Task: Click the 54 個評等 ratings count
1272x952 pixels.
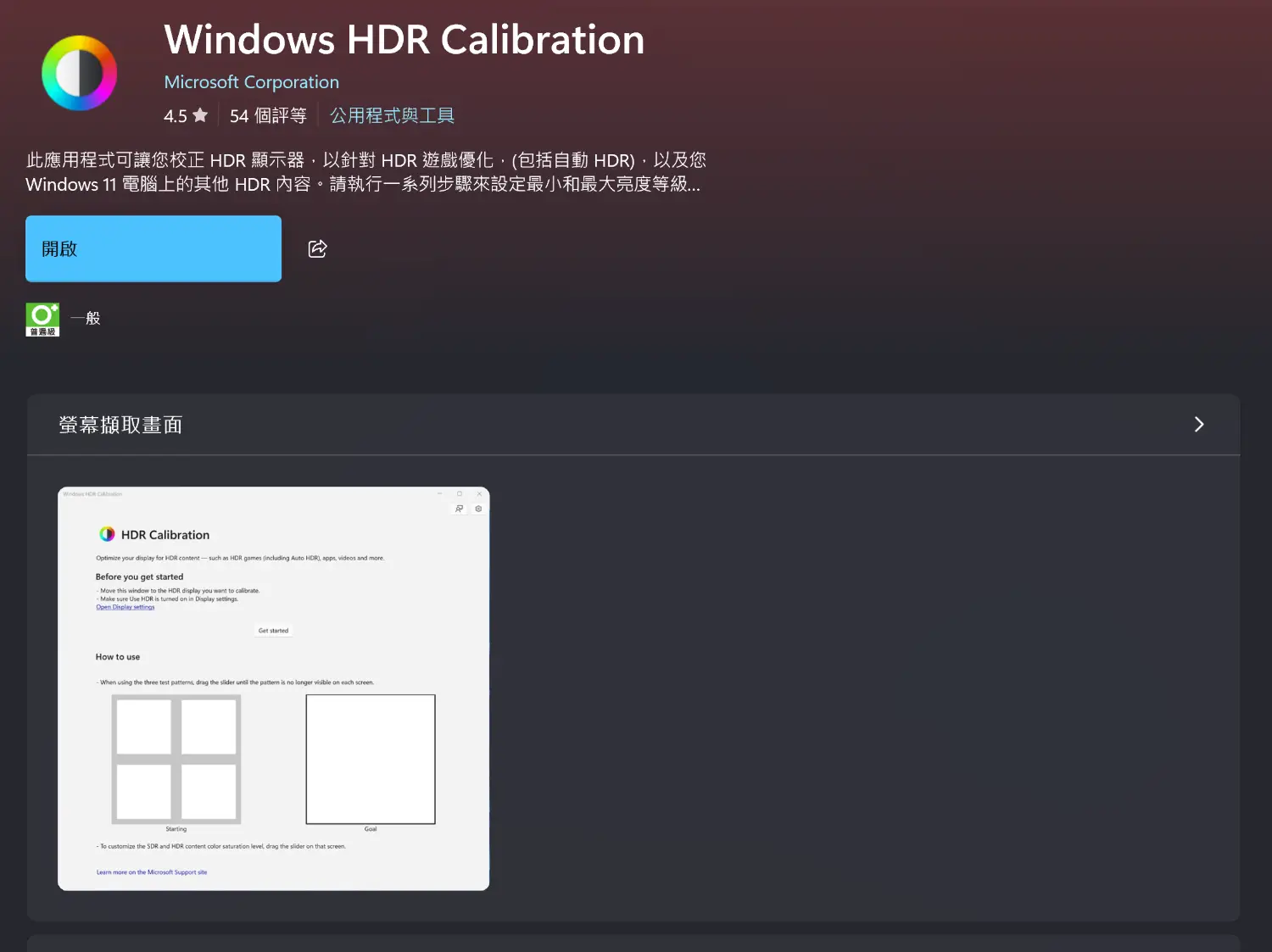Action: pyautogui.click(x=268, y=115)
